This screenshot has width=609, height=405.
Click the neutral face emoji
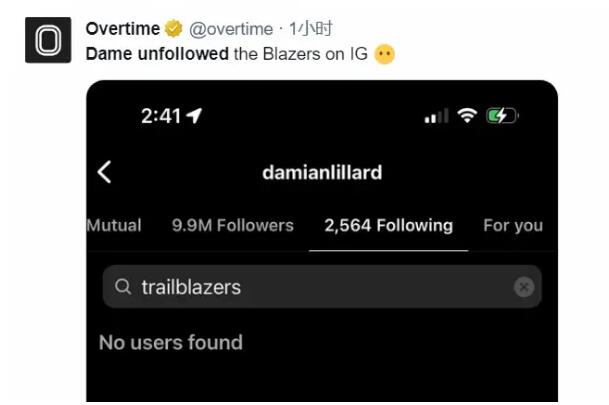tap(384, 54)
